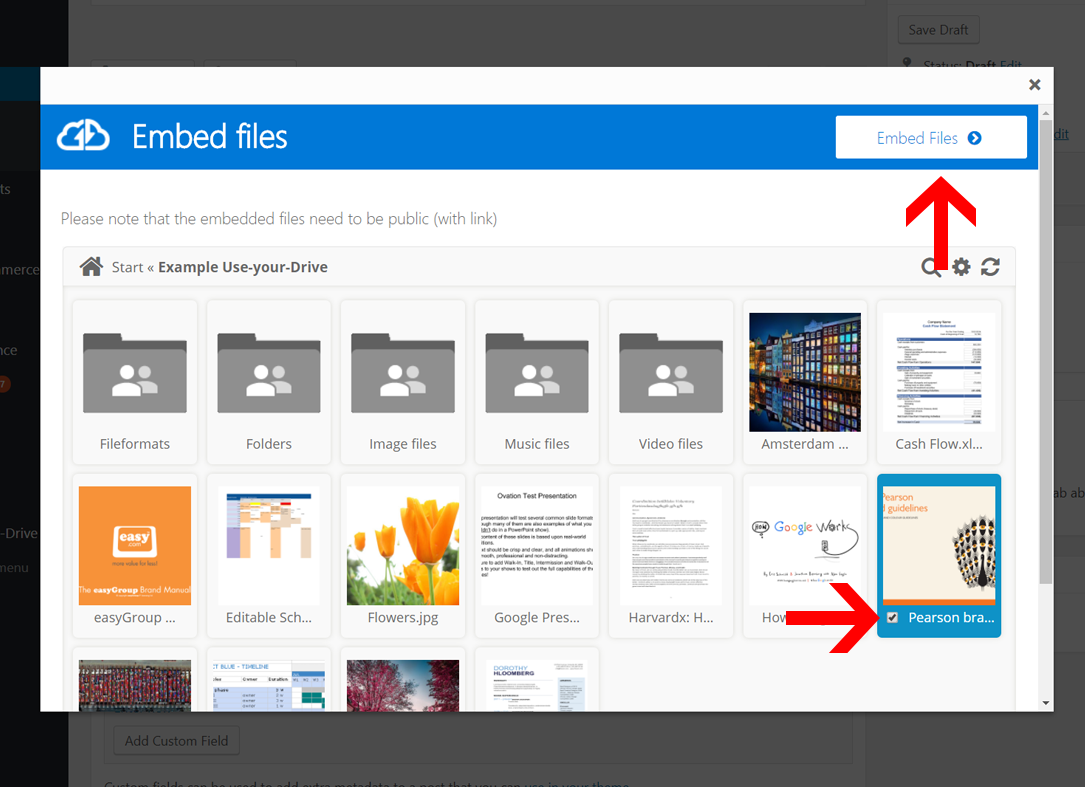
Task: Select the Amsterdam image thumbnail
Action: coord(805,372)
